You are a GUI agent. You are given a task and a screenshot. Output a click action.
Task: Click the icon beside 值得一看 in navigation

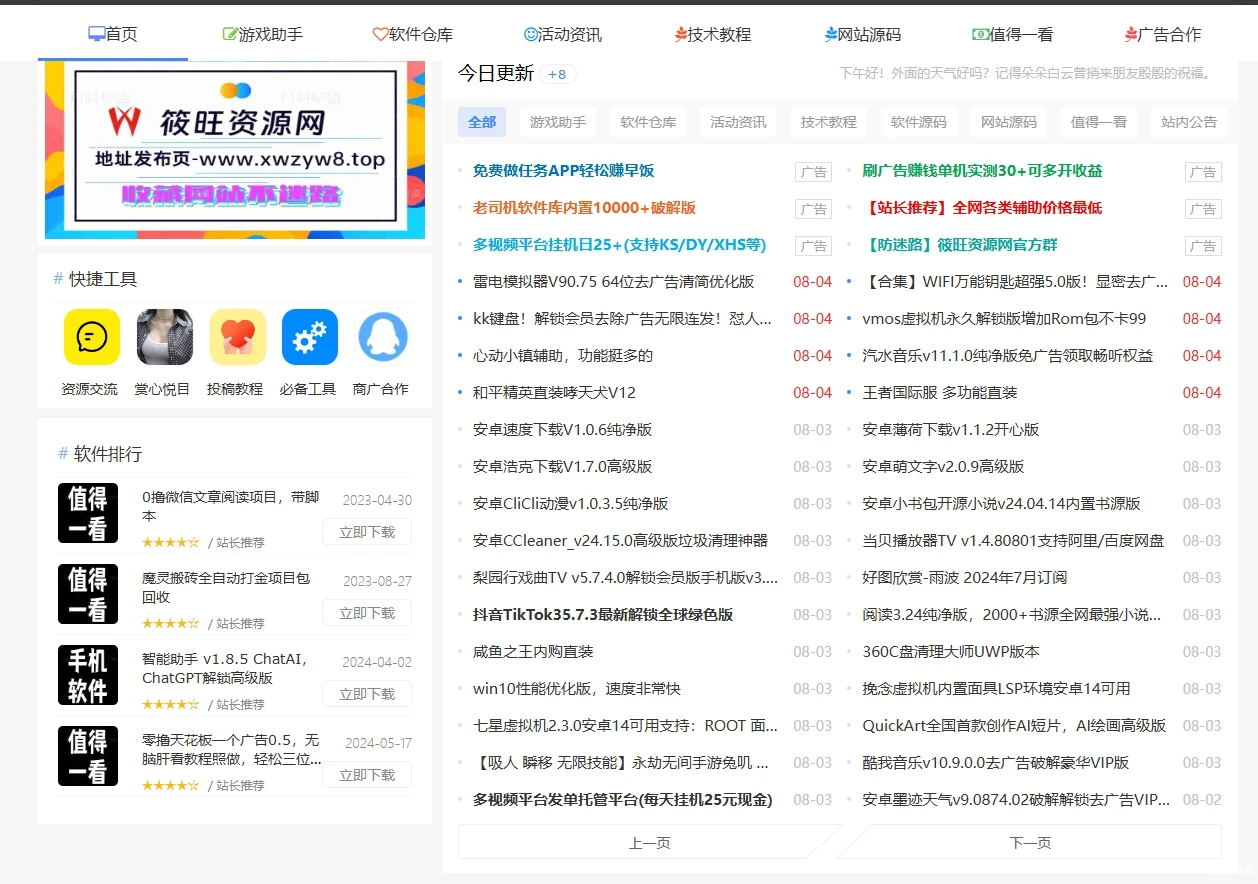(x=980, y=32)
